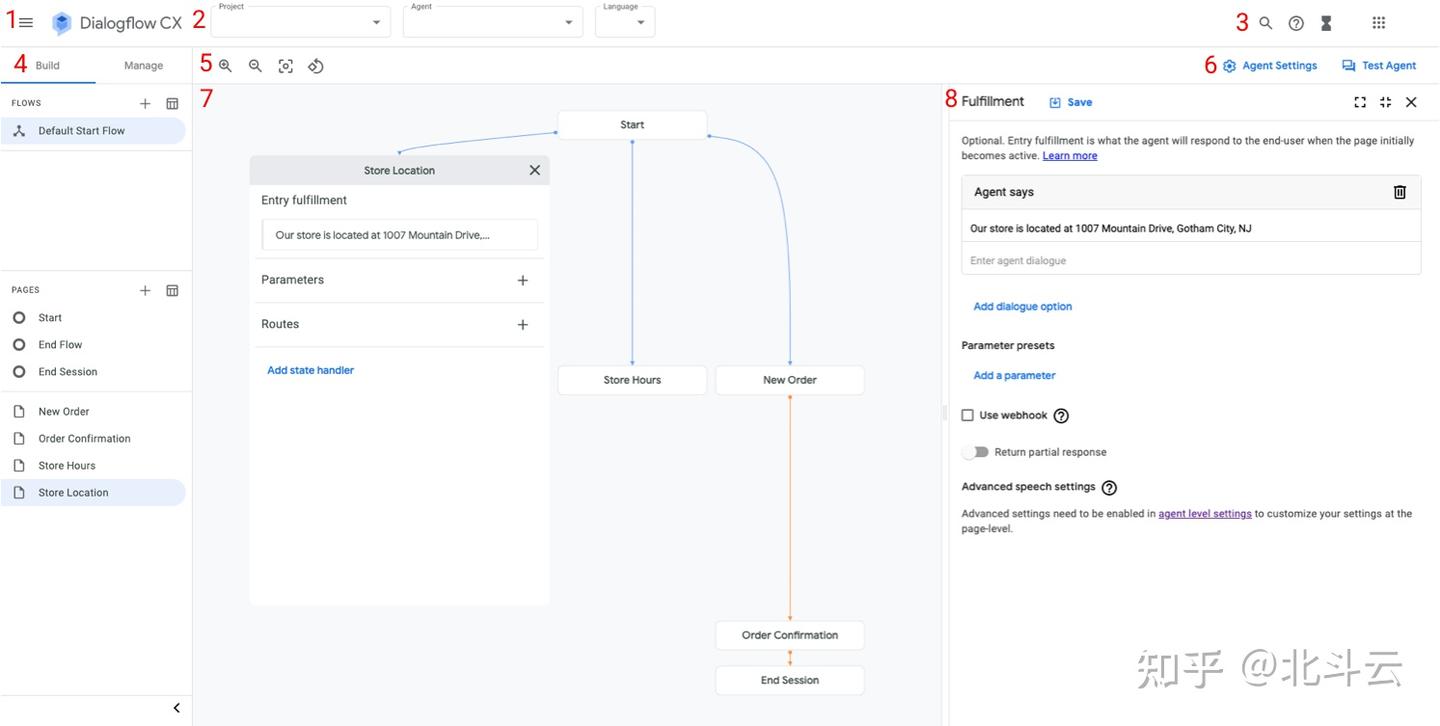
Task: Open the Agent dropdown
Action: [492, 23]
